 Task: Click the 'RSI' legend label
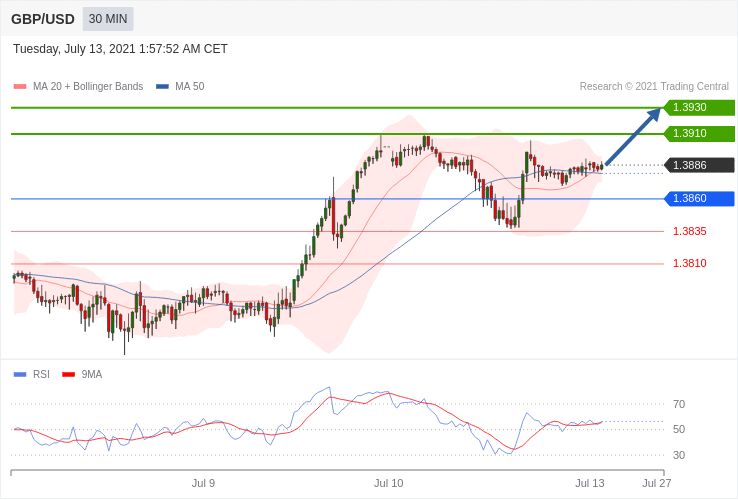[x=41, y=374]
